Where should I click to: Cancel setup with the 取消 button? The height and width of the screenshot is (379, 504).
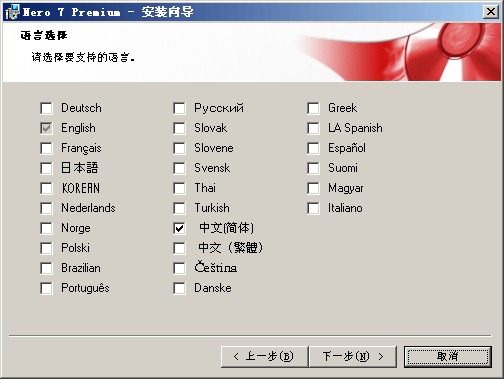[448, 356]
